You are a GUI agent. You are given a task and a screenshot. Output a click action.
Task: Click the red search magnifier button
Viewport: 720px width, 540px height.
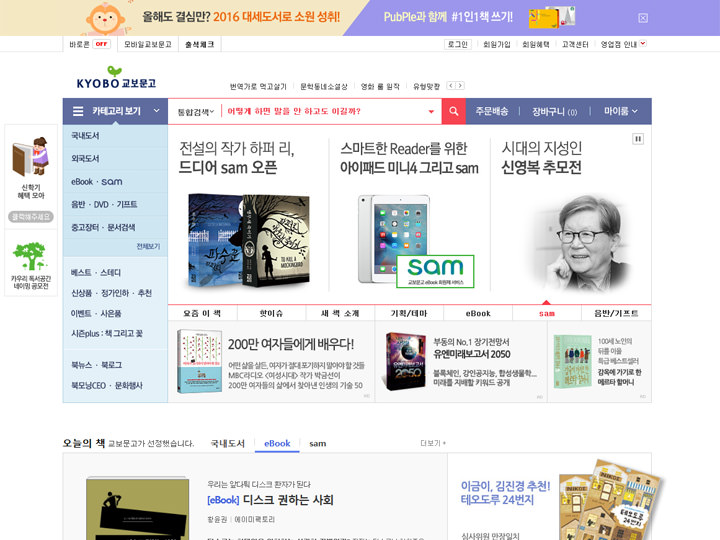(x=454, y=111)
